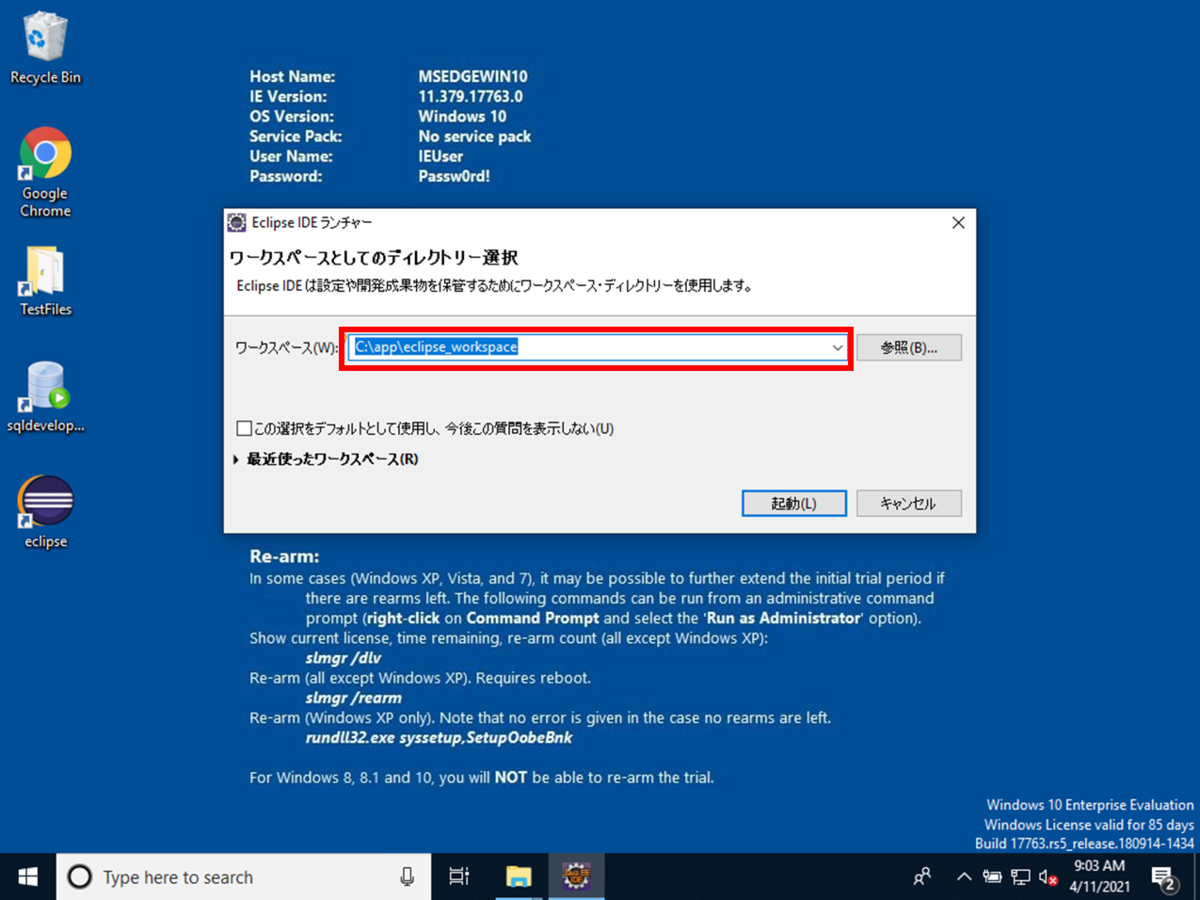Click the 起動(L) launch button
This screenshot has width=1200, height=900.
tap(794, 503)
